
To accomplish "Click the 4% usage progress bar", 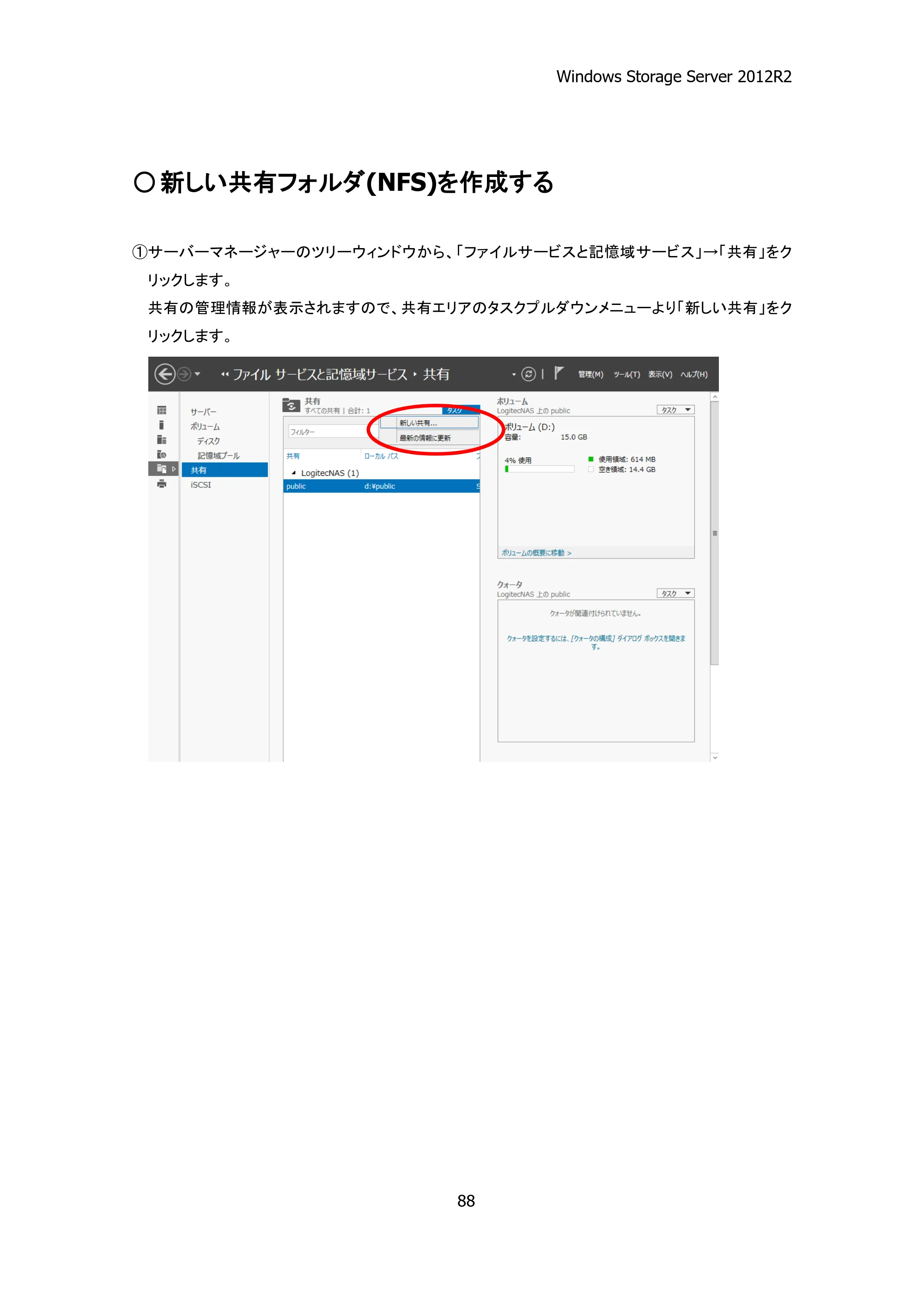I will pyautogui.click(x=539, y=469).
